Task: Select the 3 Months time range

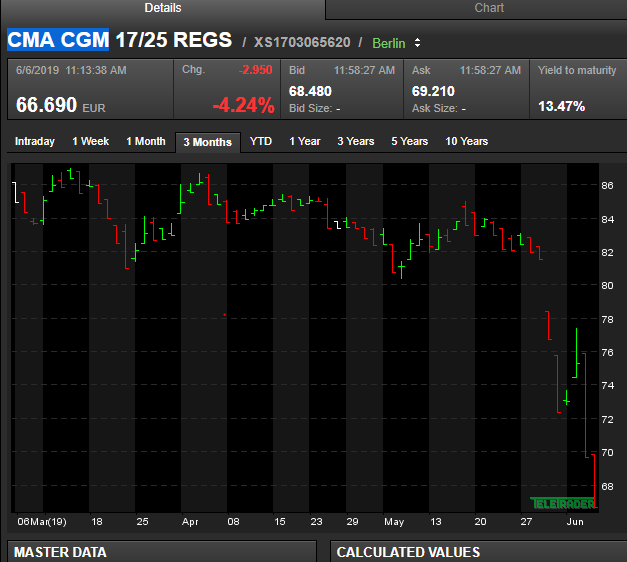Action: tap(208, 142)
